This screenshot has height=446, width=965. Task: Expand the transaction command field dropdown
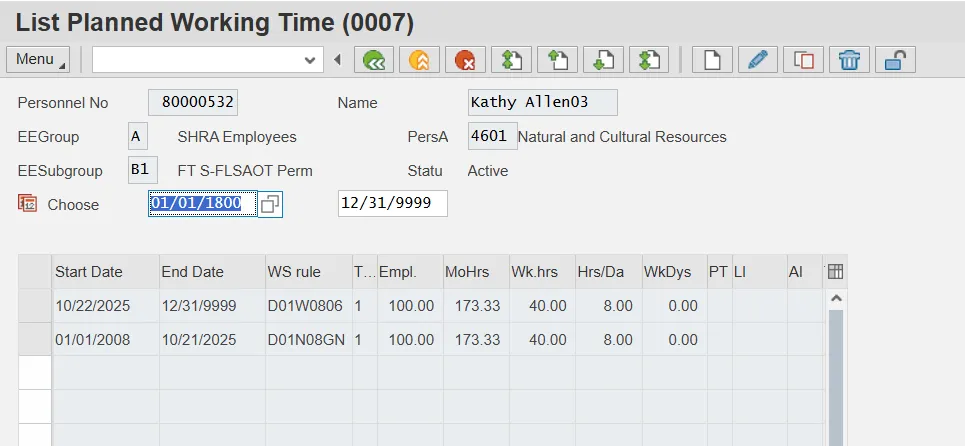click(309, 60)
